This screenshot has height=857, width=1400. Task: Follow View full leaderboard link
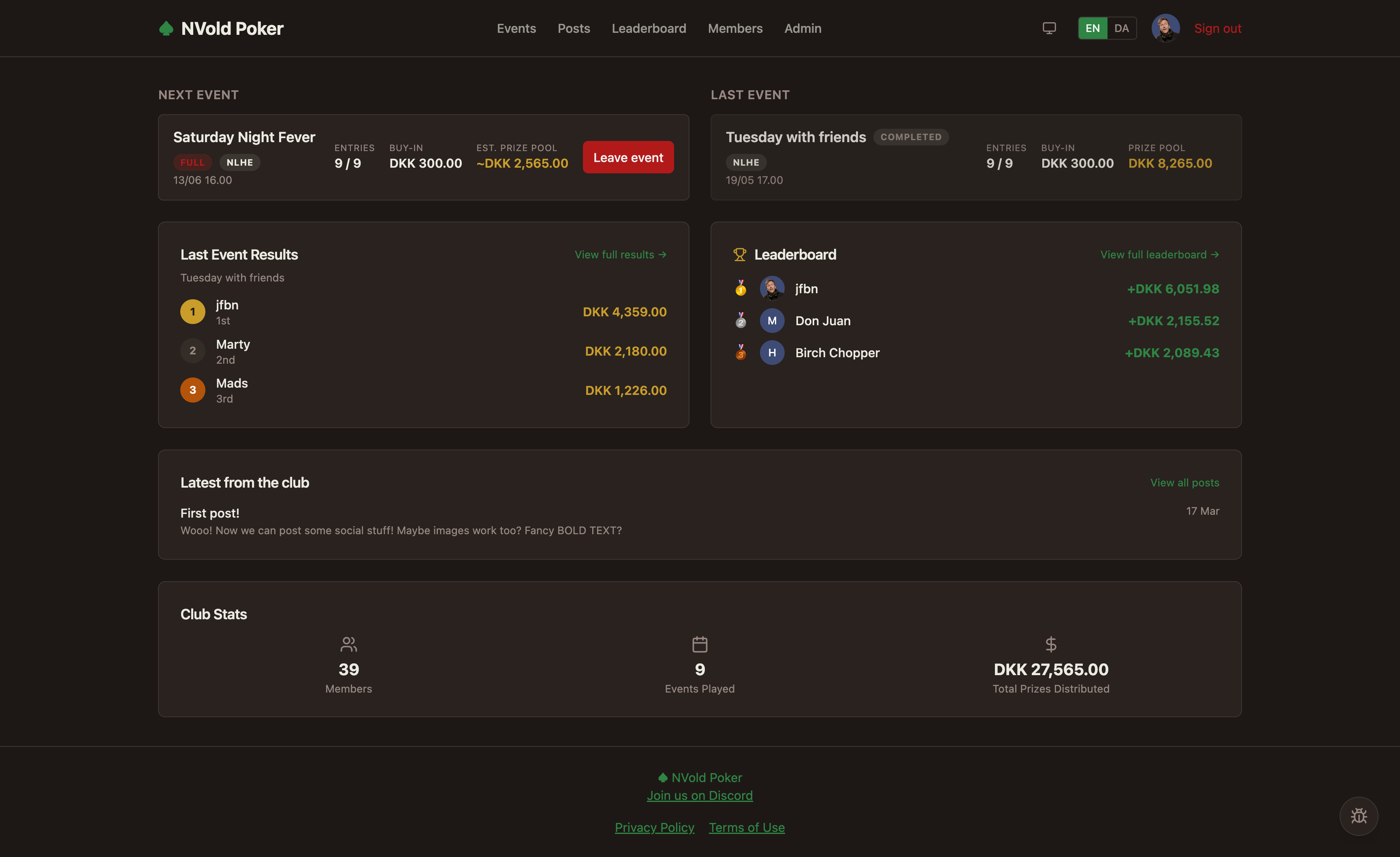click(1159, 254)
